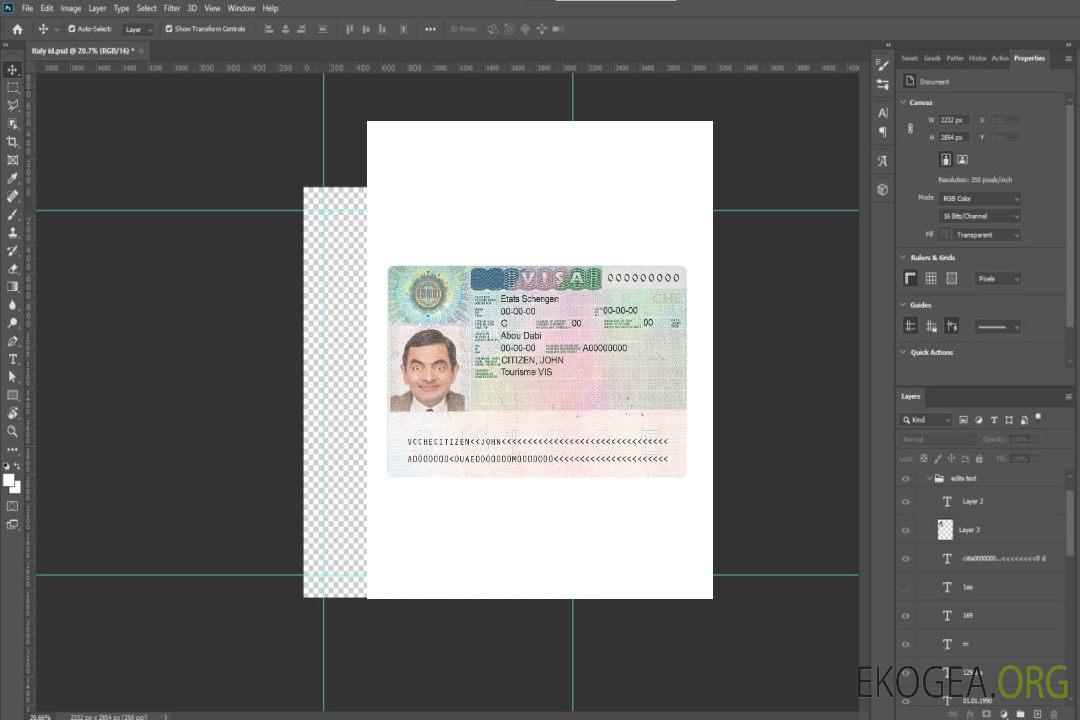Click the Home icon in options bar
Viewport: 1080px width, 720px height.
(x=17, y=29)
